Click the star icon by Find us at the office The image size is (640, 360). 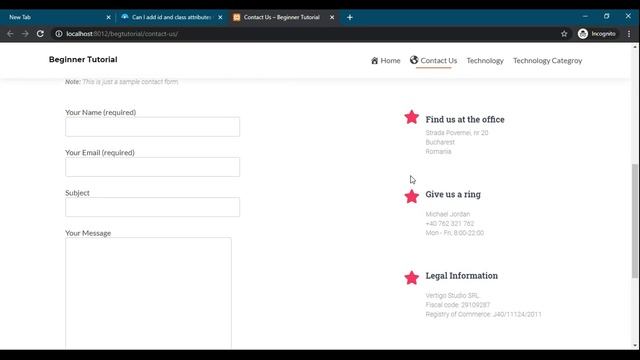click(412, 117)
